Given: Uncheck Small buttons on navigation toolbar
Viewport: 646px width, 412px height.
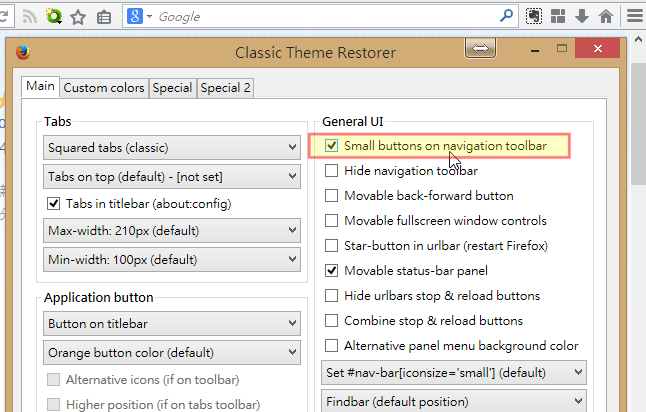Looking at the screenshot, I should 331,145.
